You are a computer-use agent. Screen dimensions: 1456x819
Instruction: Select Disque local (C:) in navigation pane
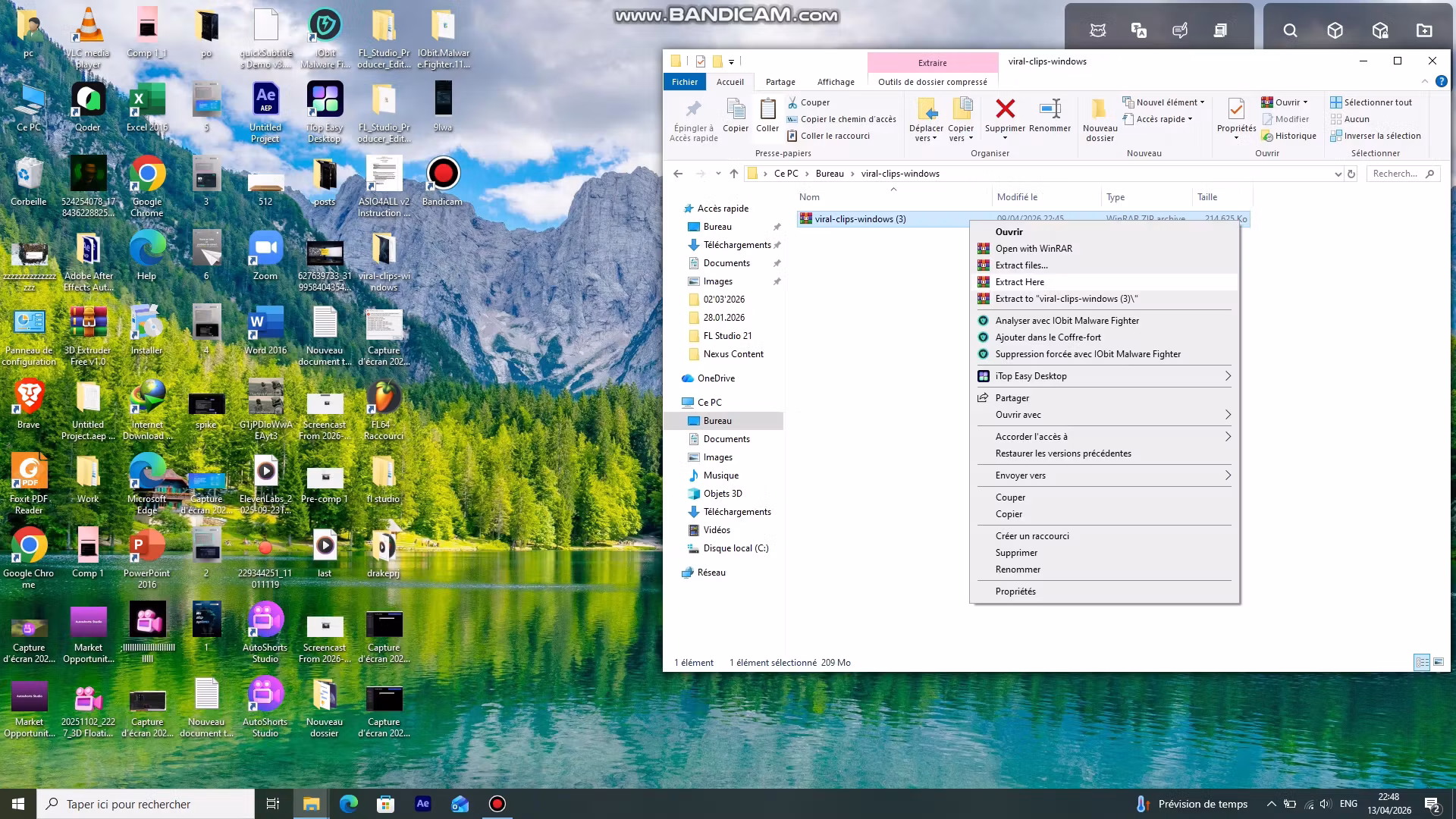[x=736, y=548]
